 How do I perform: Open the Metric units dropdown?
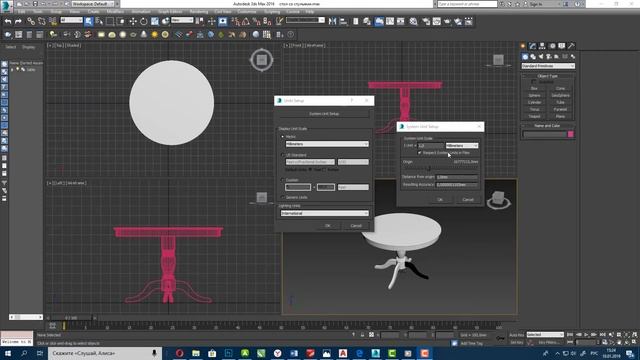point(327,144)
